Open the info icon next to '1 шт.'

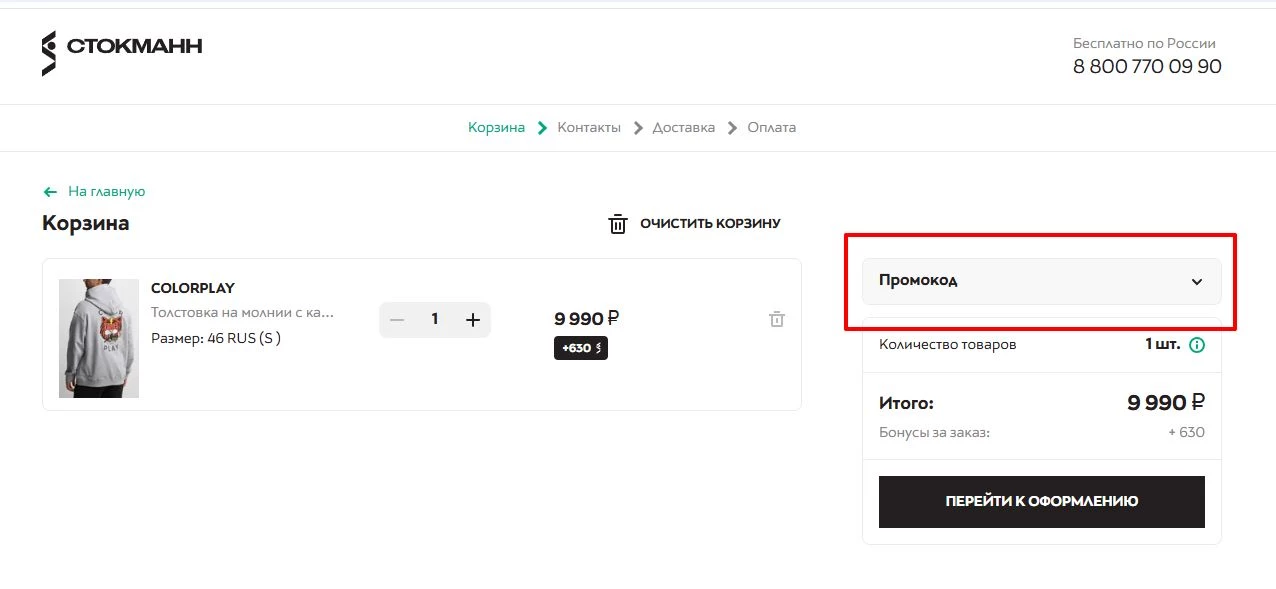(1197, 344)
